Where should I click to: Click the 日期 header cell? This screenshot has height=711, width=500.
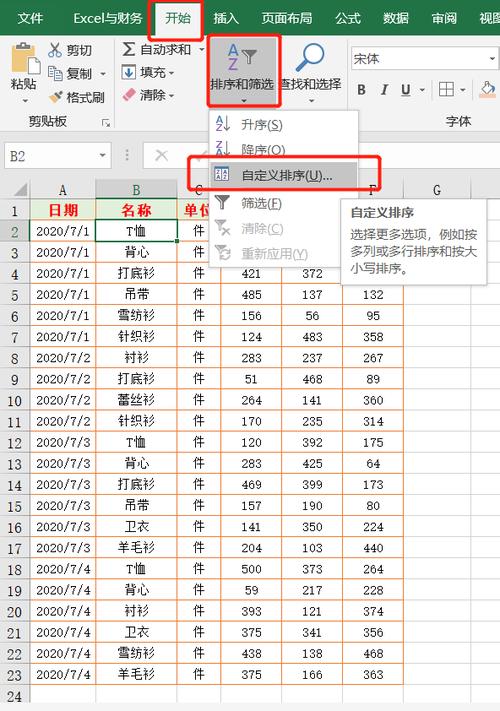(63, 209)
